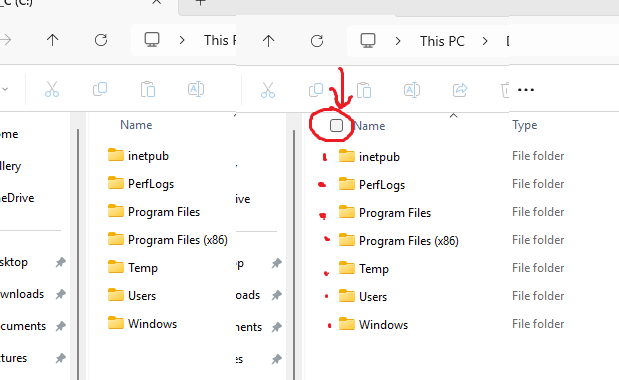Open Documents in the left sidebar
Image resolution: width=619 pixels, height=380 pixels.
(23, 326)
